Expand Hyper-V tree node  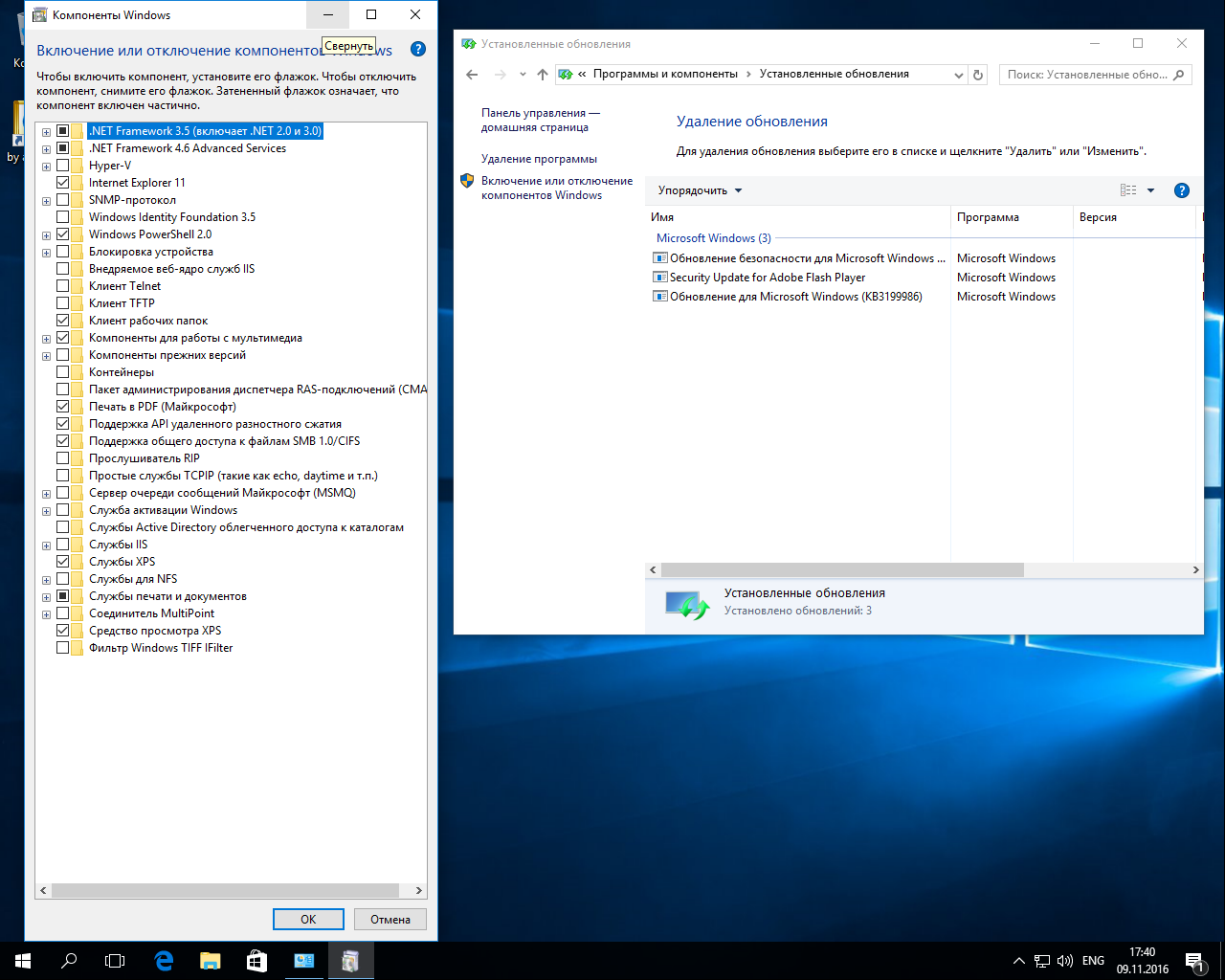pyautogui.click(x=46, y=167)
